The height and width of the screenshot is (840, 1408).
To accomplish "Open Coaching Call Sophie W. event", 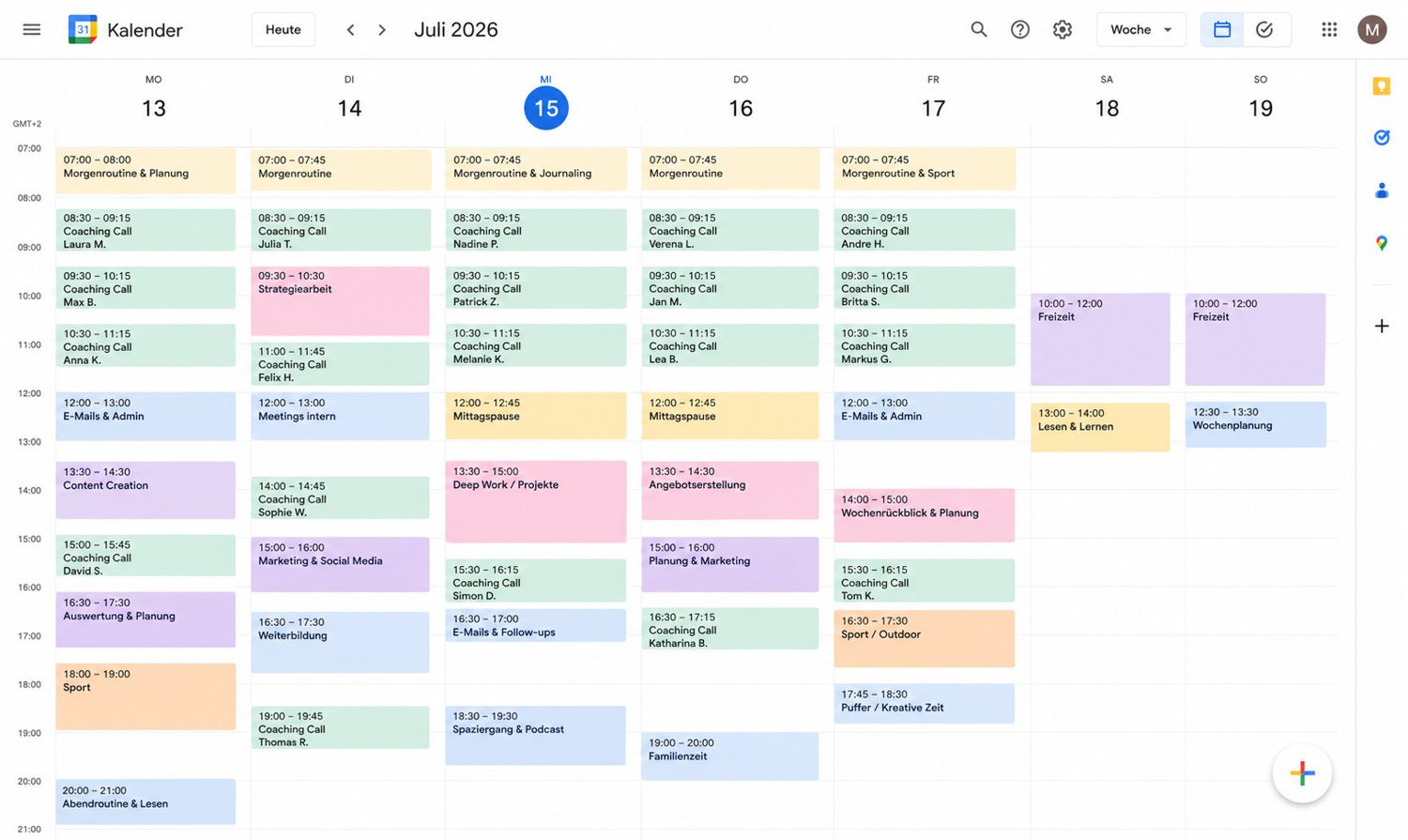I will pos(340,498).
